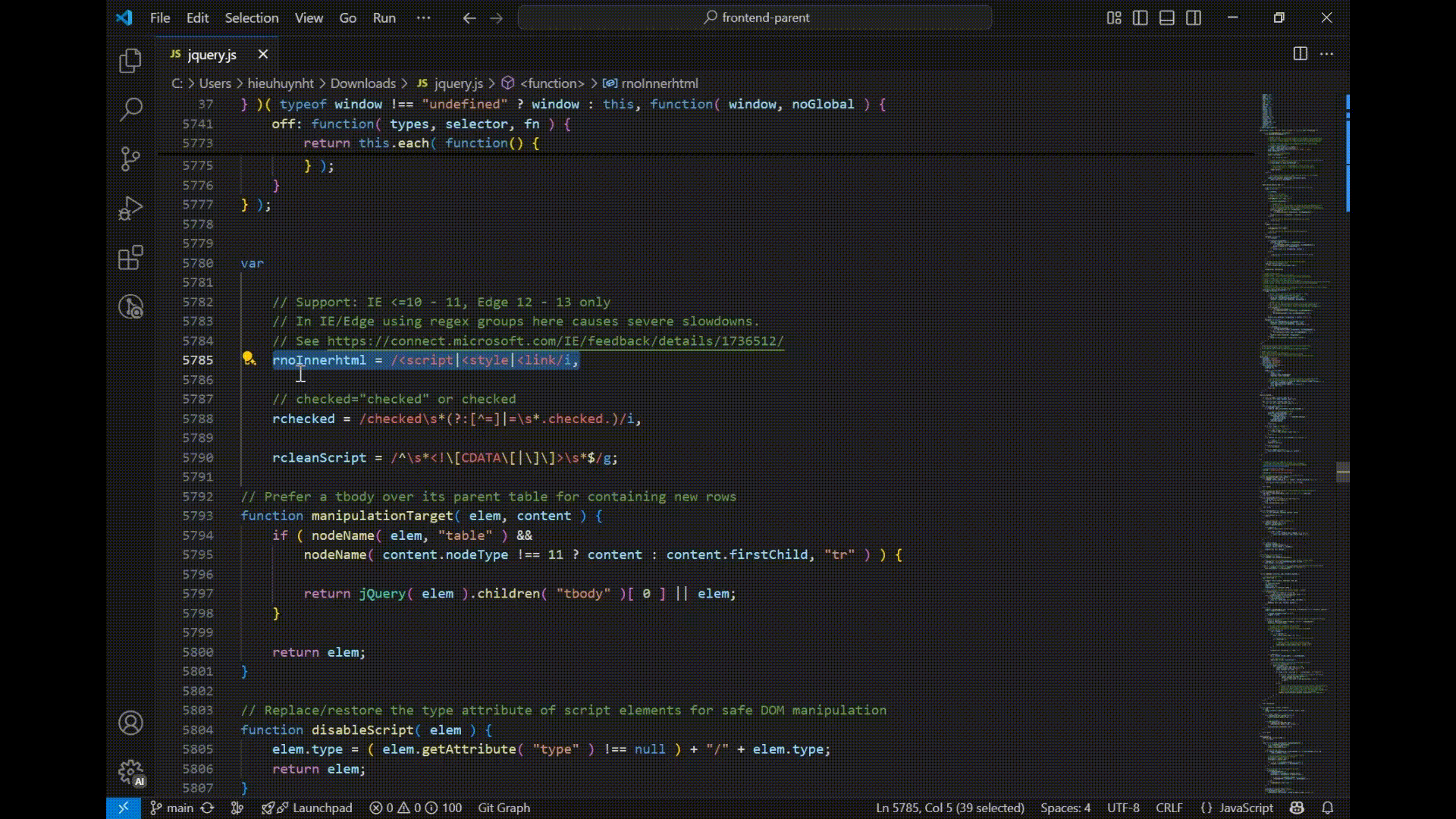Screen dimensions: 1456x819
Task: Toggle the primary side bar layout button
Action: (1140, 17)
